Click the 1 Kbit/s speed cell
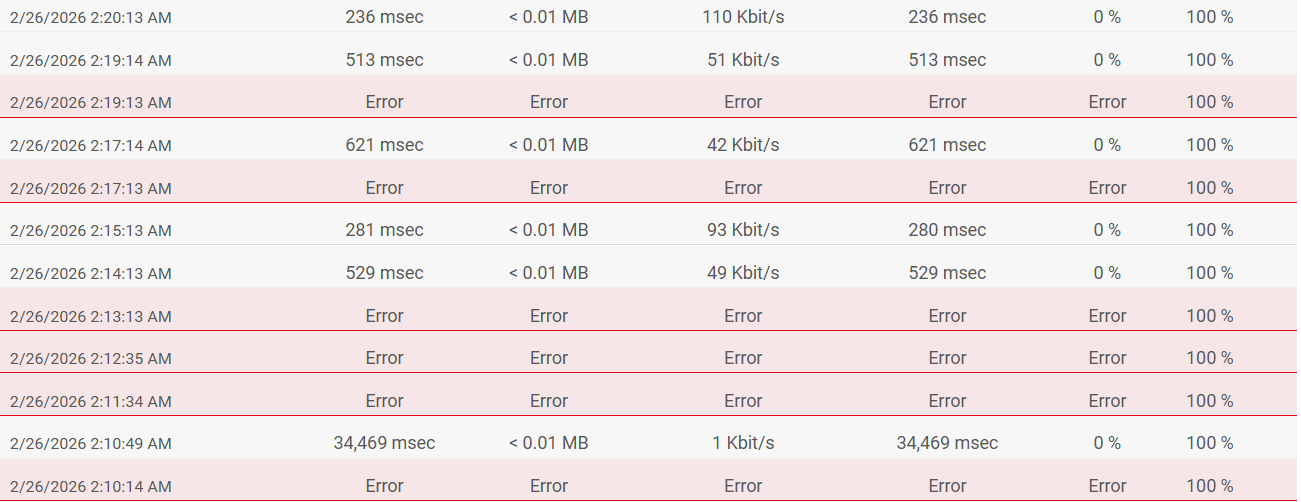1301x502 pixels. click(743, 443)
